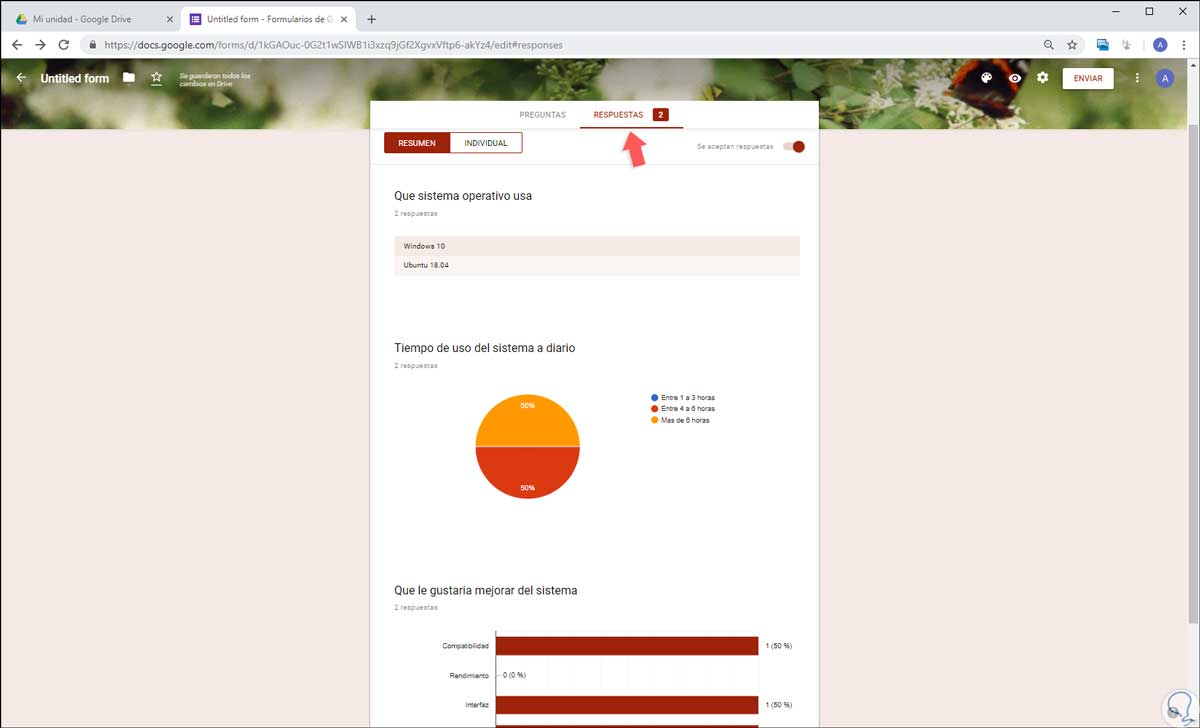Click 'Que le gustaria mejorar del sistema'
The width and height of the screenshot is (1200, 728).
point(486,590)
